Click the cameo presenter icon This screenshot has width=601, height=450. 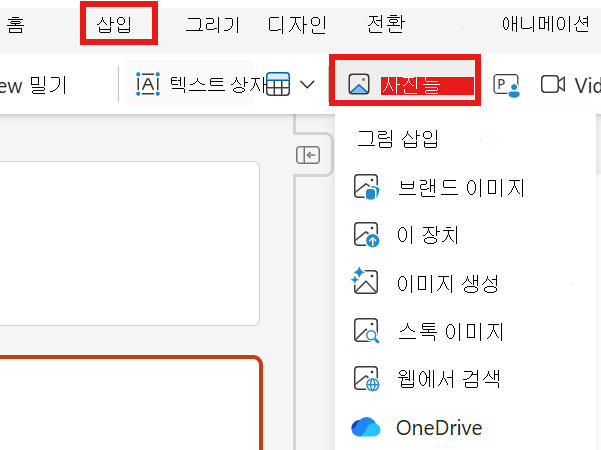click(x=506, y=85)
